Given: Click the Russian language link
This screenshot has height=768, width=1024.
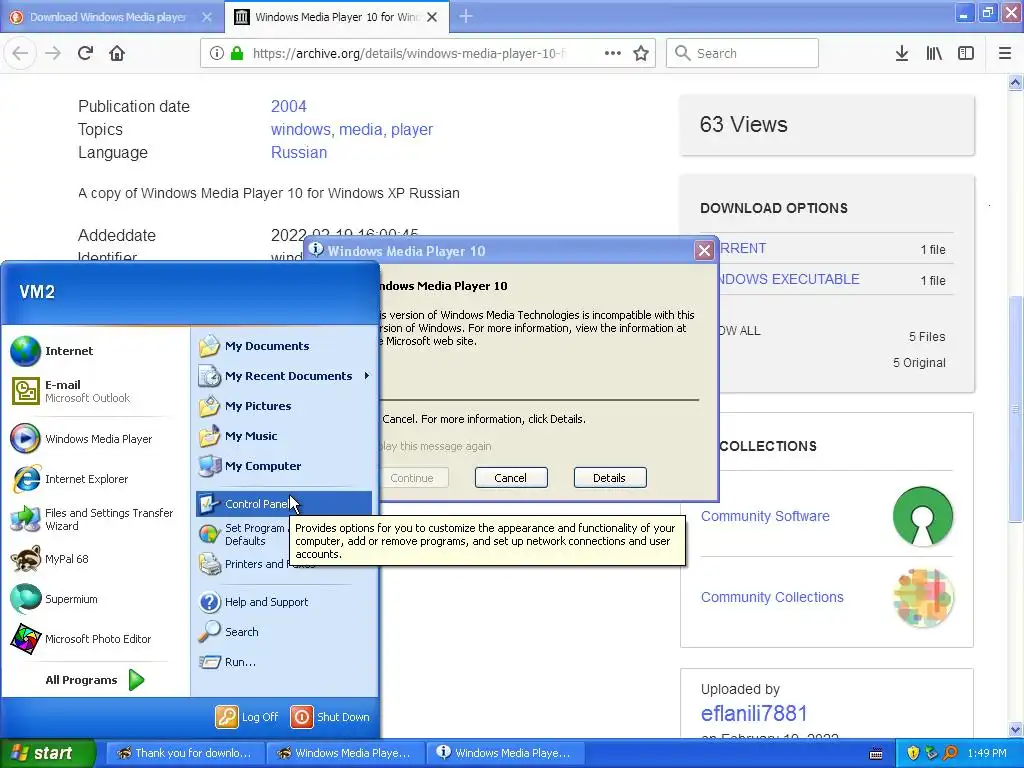Looking at the screenshot, I should coord(298,152).
